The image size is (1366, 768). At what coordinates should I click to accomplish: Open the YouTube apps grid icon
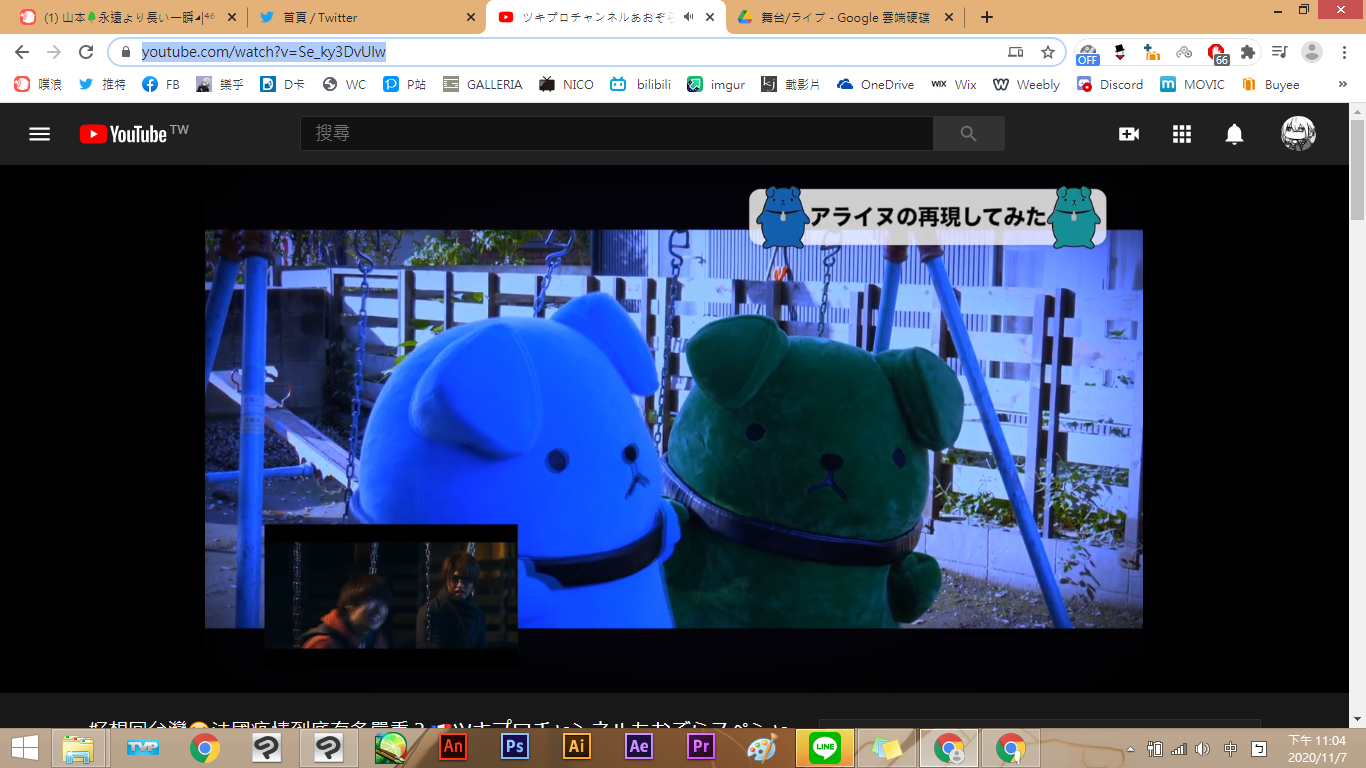[1182, 134]
